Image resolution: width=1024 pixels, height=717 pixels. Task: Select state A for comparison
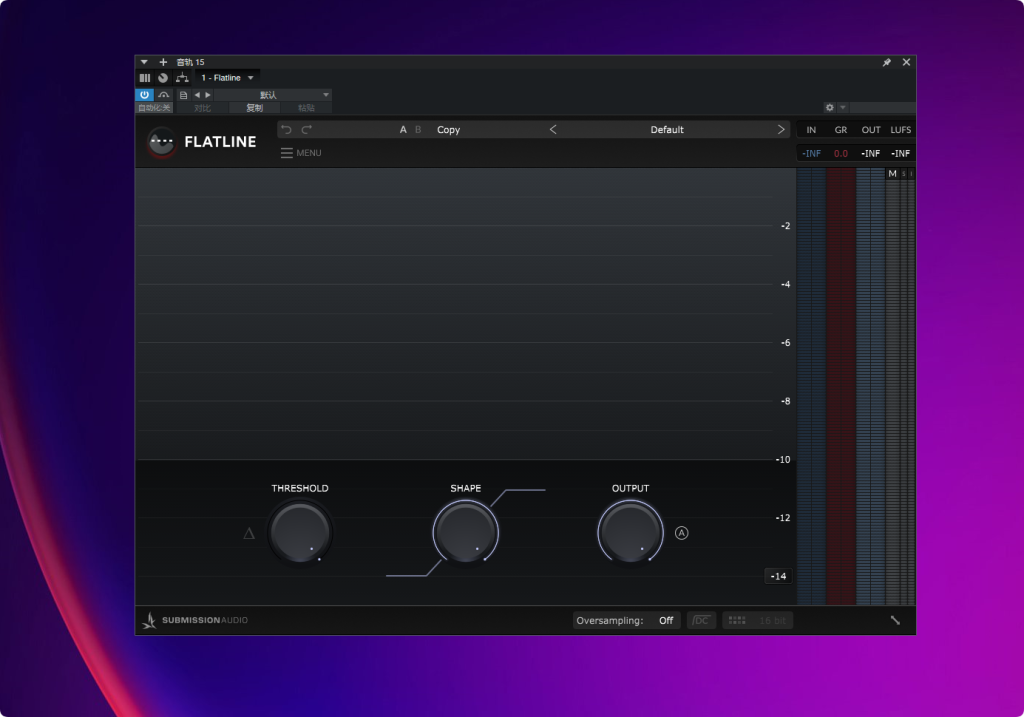coord(403,129)
